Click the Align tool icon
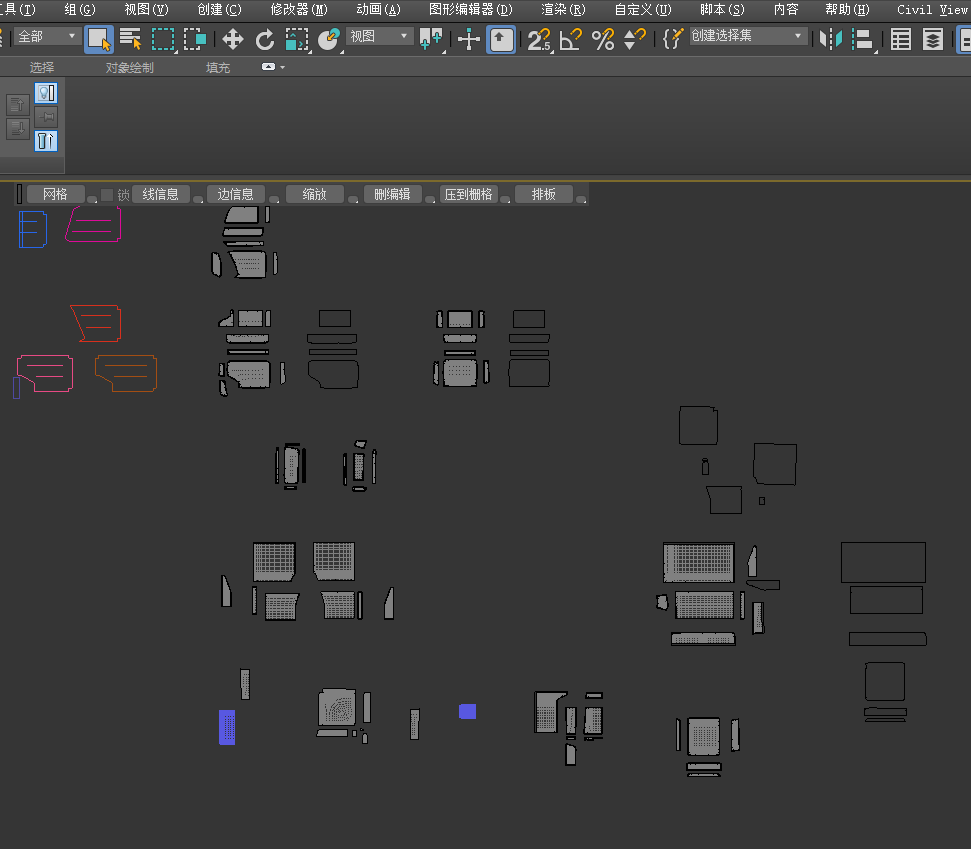This screenshot has height=849, width=971. click(862, 40)
